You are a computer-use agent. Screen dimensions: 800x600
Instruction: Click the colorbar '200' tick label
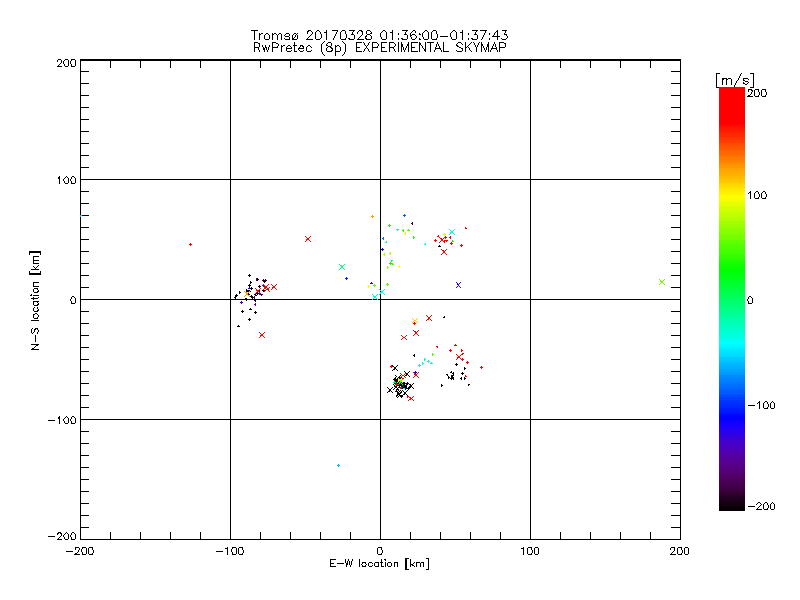(757, 93)
